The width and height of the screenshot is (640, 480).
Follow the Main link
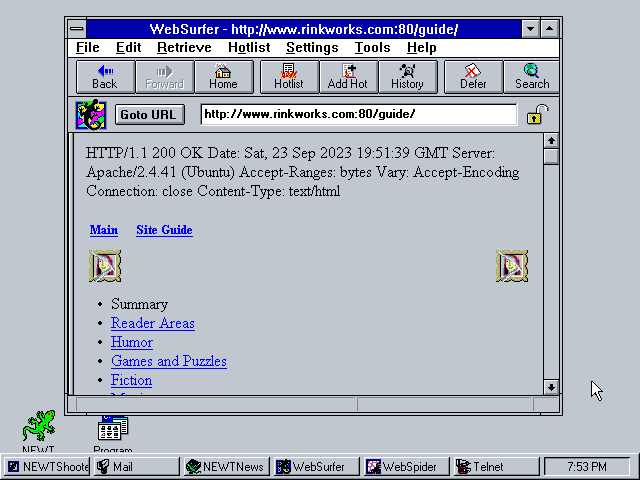104,230
